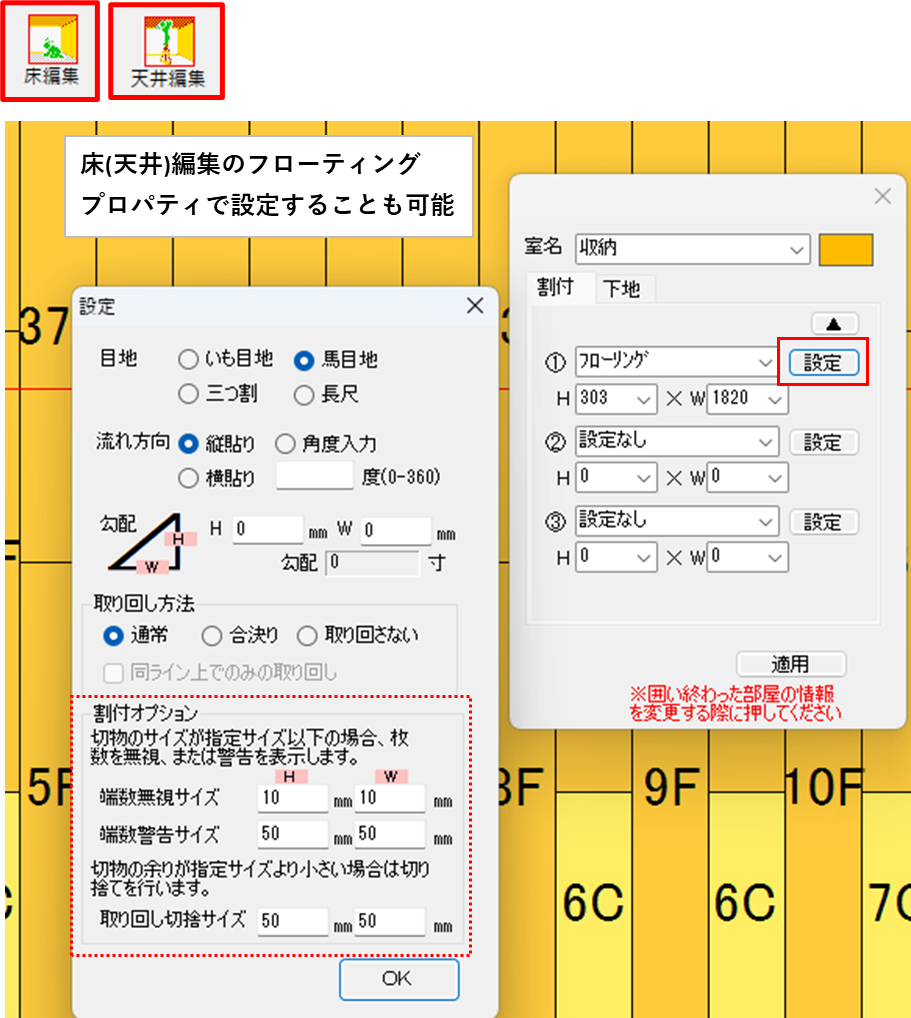Select the 馬目地 joint radio button
Viewport: 911px width, 1018px height.
pos(305,359)
